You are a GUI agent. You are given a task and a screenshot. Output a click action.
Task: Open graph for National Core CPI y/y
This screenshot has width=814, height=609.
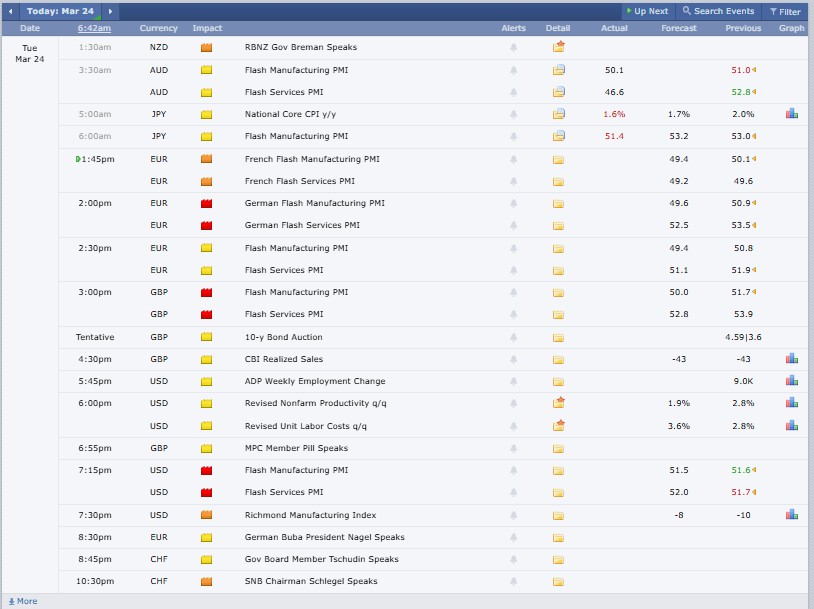pyautogui.click(x=791, y=114)
